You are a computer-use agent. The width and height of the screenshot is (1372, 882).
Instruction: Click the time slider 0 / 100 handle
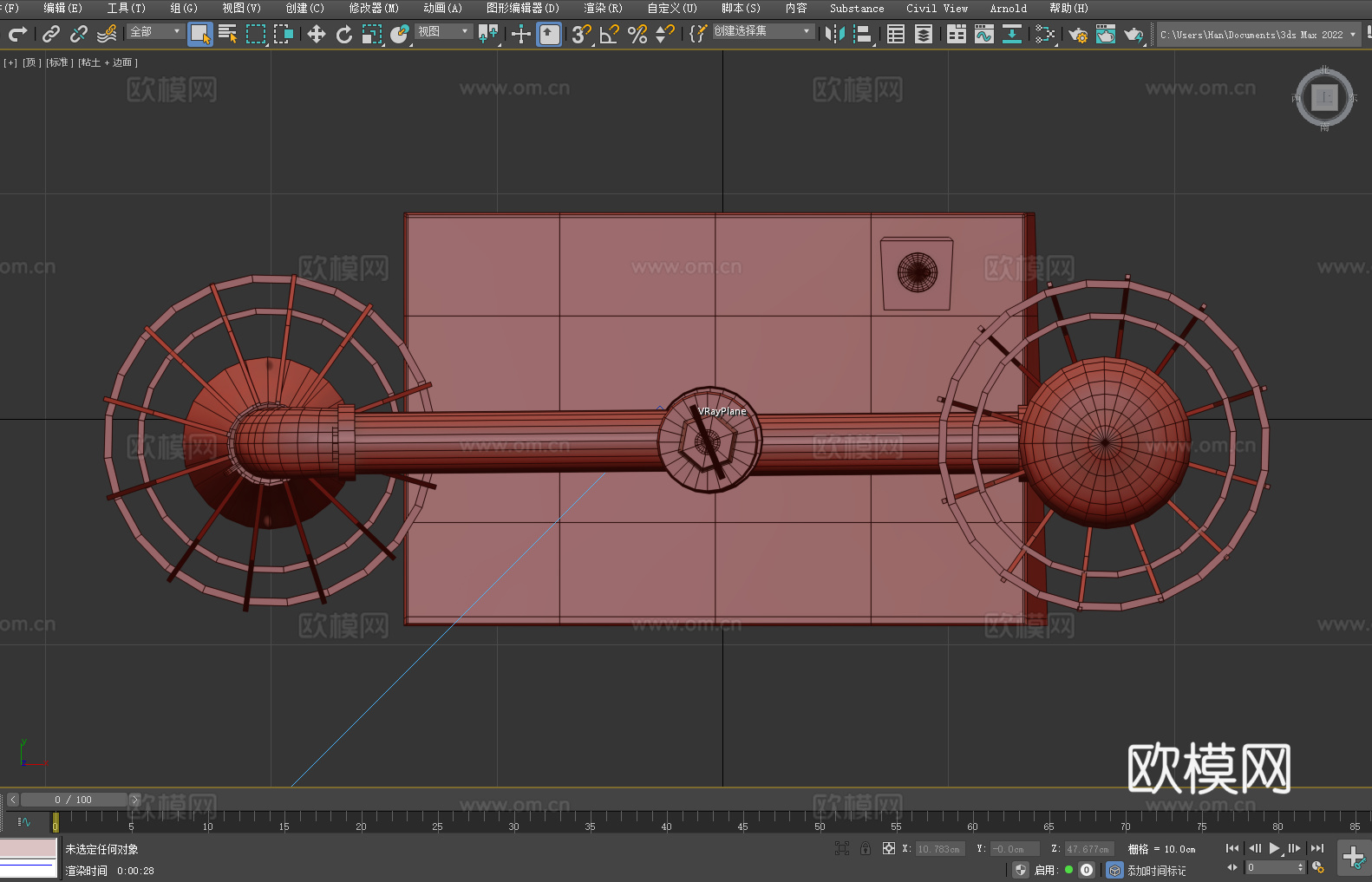pos(74,800)
